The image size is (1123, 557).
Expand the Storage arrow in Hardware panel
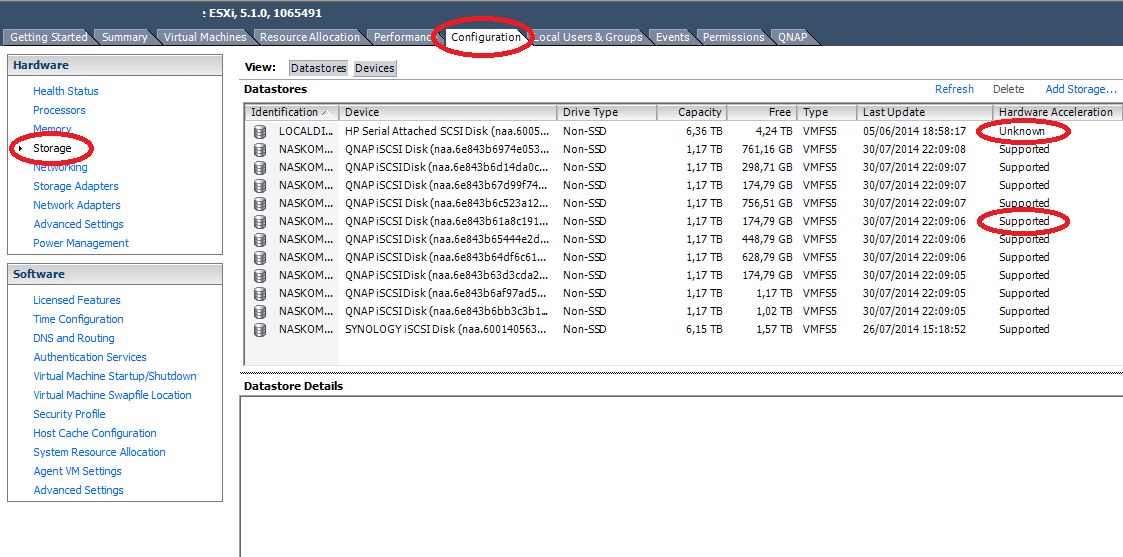(20, 149)
